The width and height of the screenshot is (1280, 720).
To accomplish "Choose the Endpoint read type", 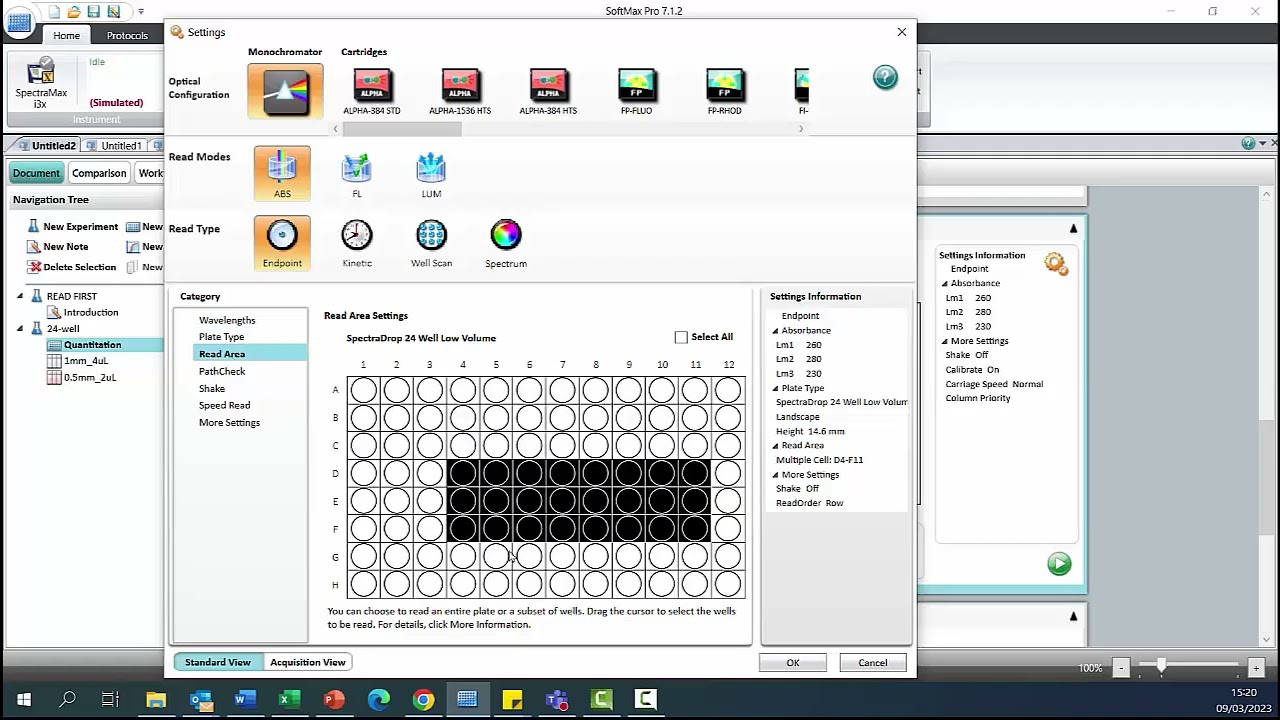I will [282, 243].
